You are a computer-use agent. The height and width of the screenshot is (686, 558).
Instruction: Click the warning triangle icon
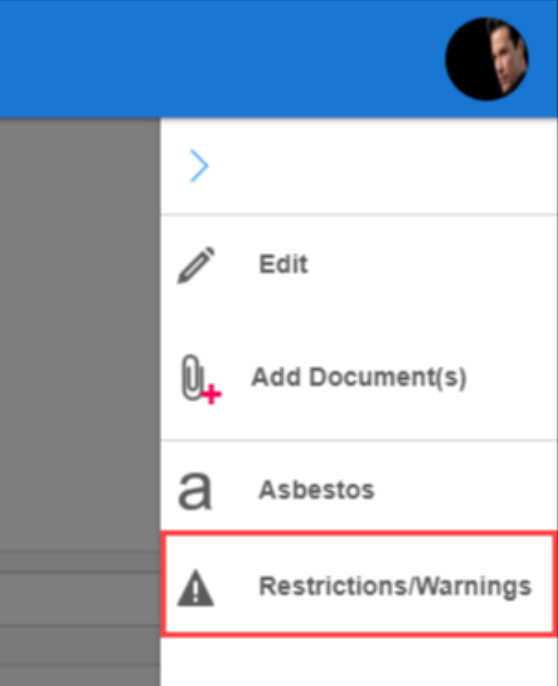click(x=196, y=588)
